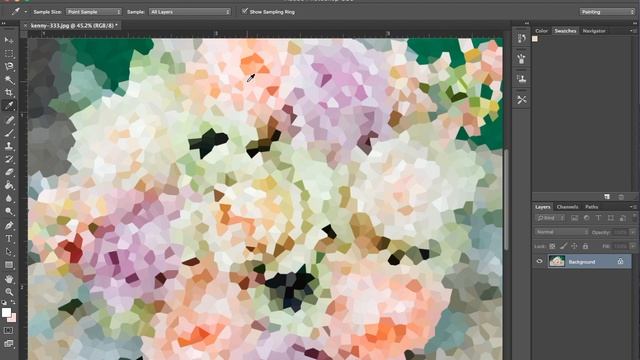This screenshot has height=360, width=640.
Task: Select the Paint Bucket tool
Action: click(9, 185)
